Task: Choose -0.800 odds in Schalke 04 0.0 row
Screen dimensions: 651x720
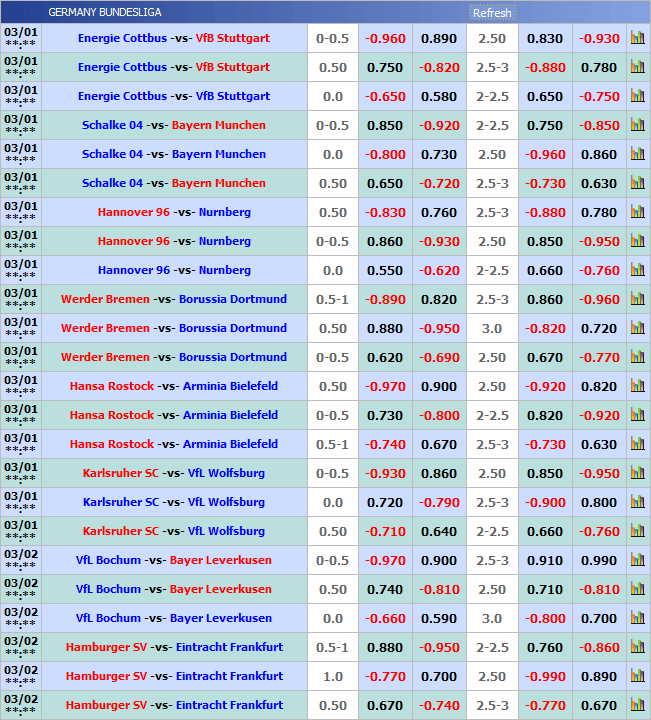Action: coord(385,154)
